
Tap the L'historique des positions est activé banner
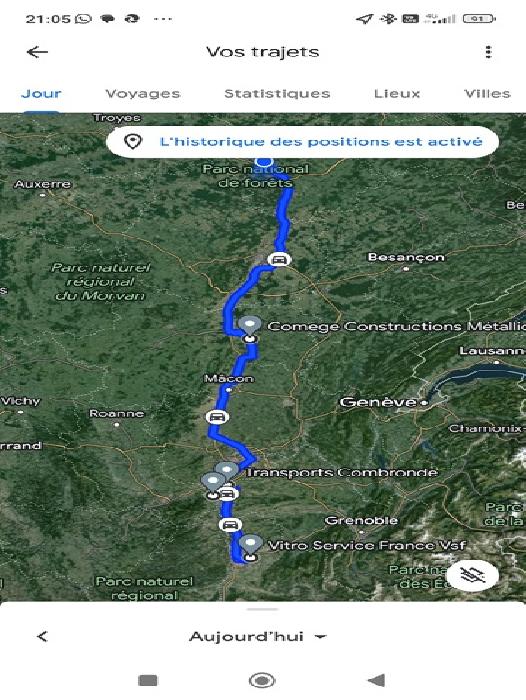(x=302, y=142)
